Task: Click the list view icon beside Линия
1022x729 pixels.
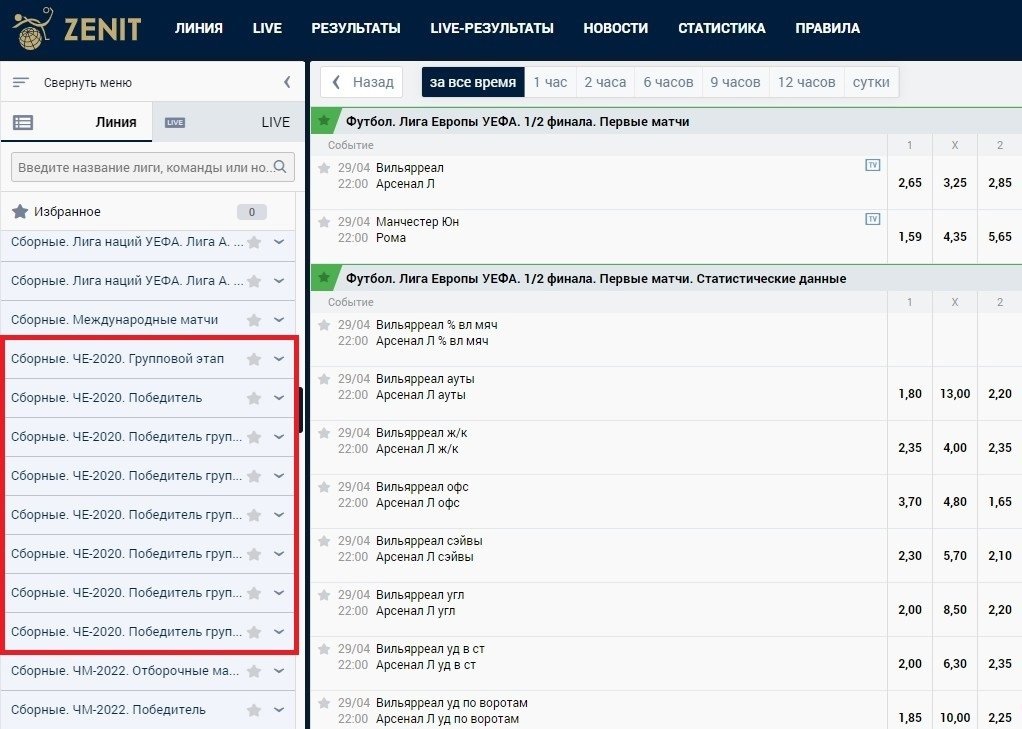Action: 23,122
